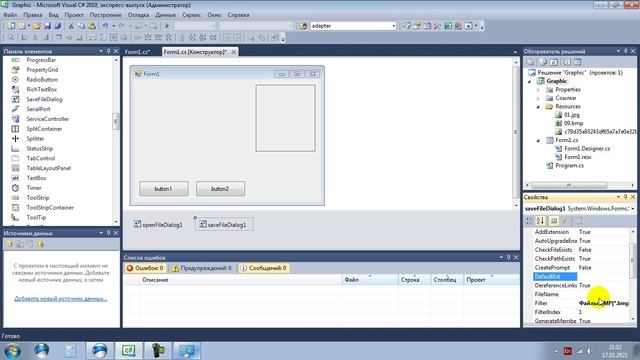Viewport: 640px width, 360px height.
Task: Select the picture box on Form1
Action: click(x=285, y=118)
